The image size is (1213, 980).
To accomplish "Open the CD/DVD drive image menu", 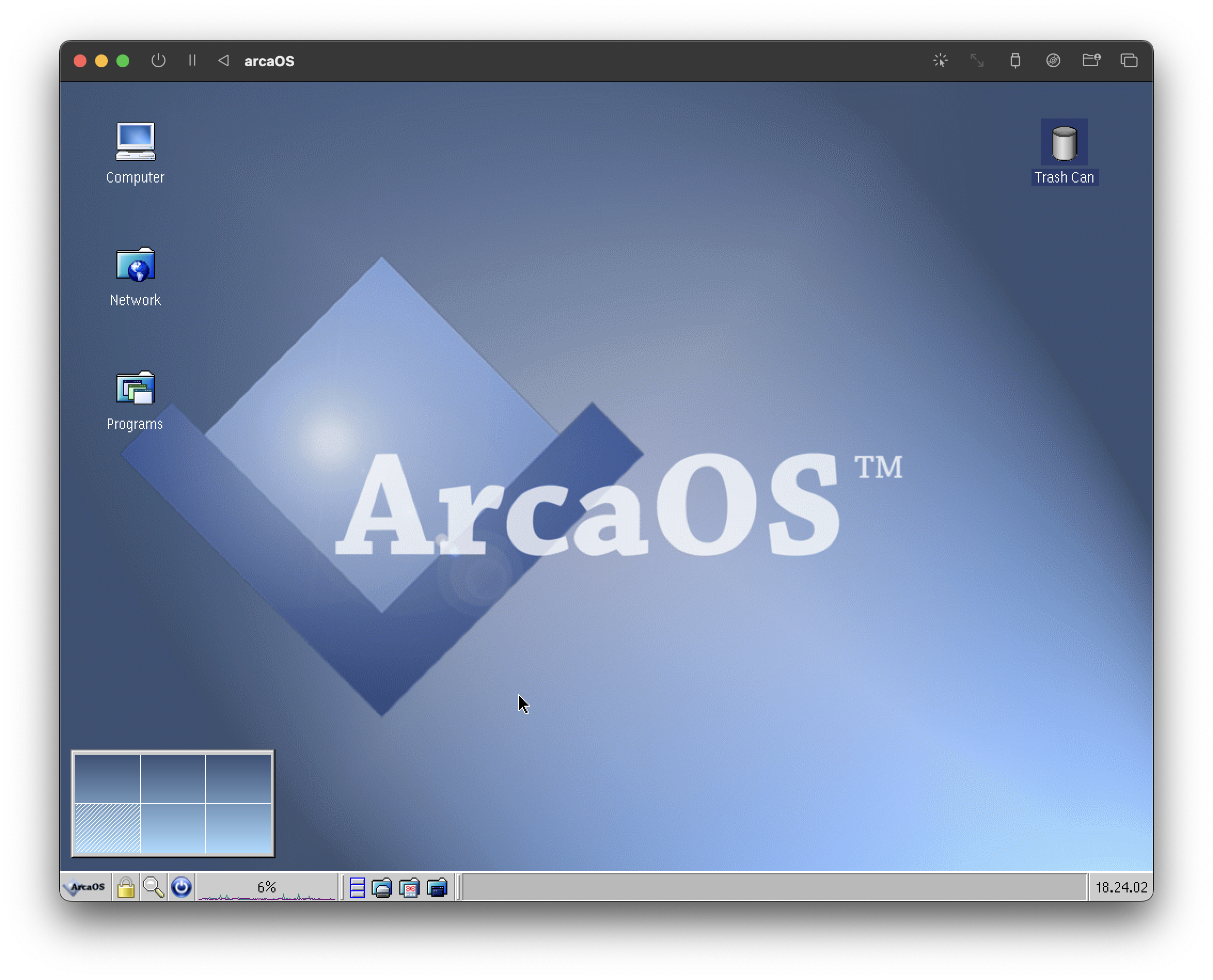I will pos(1053,60).
